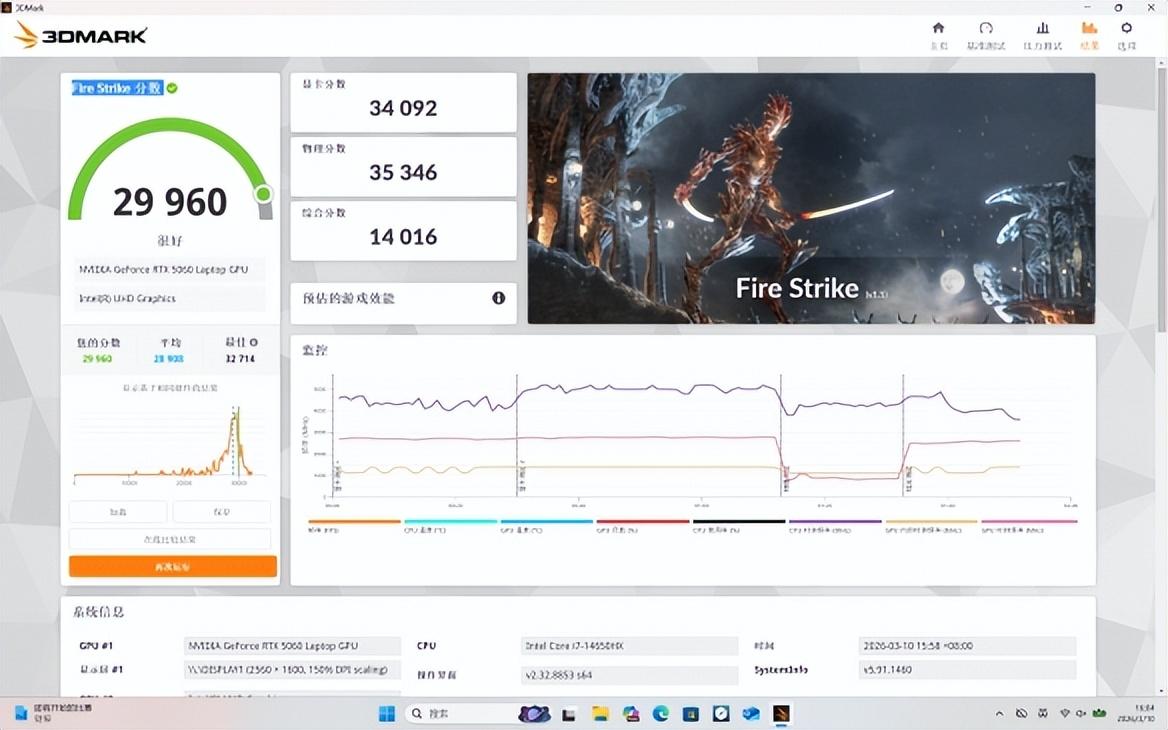Click the info icon for estimated game performance

point(498,298)
